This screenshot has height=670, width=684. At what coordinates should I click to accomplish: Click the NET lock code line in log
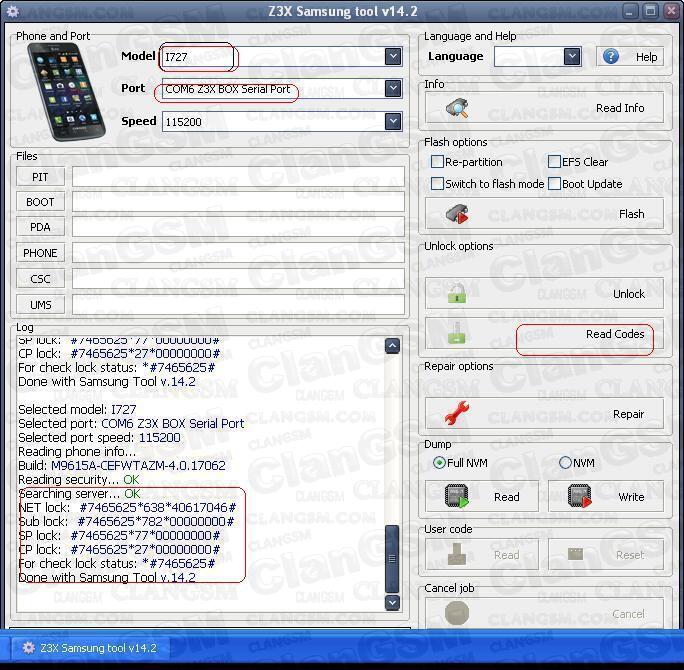point(127,507)
